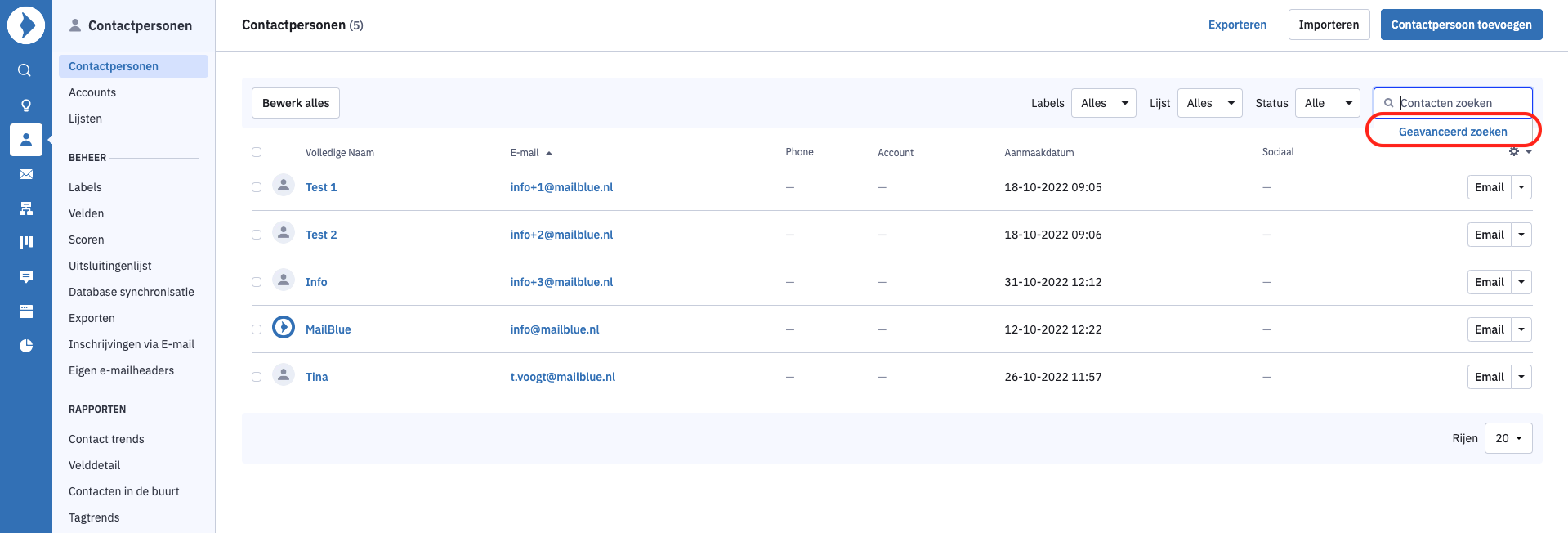Open Accounts in the side menu
This screenshot has width=1568, height=533.
point(92,92)
